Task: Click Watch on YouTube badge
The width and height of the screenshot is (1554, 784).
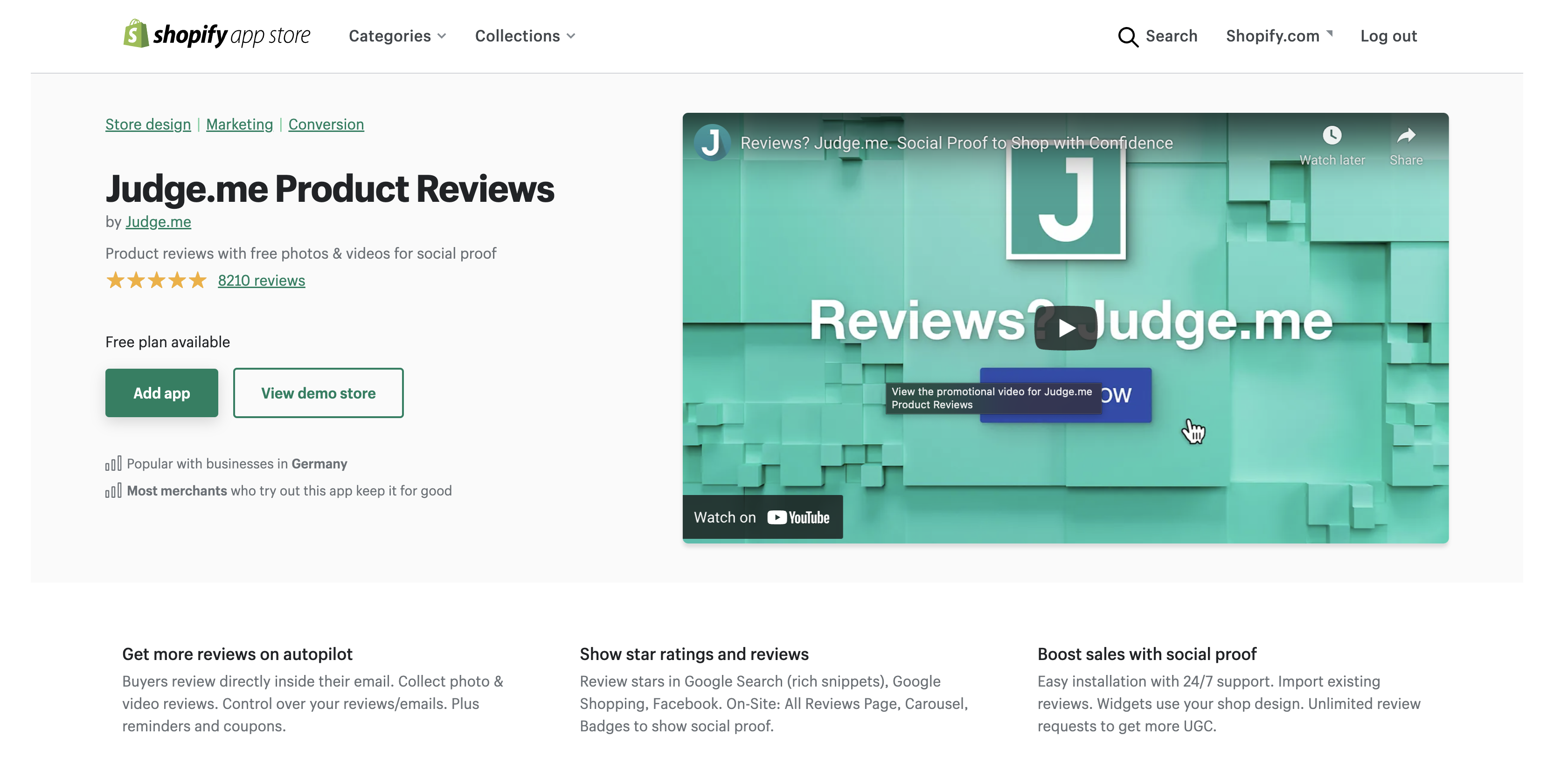Action: click(763, 517)
